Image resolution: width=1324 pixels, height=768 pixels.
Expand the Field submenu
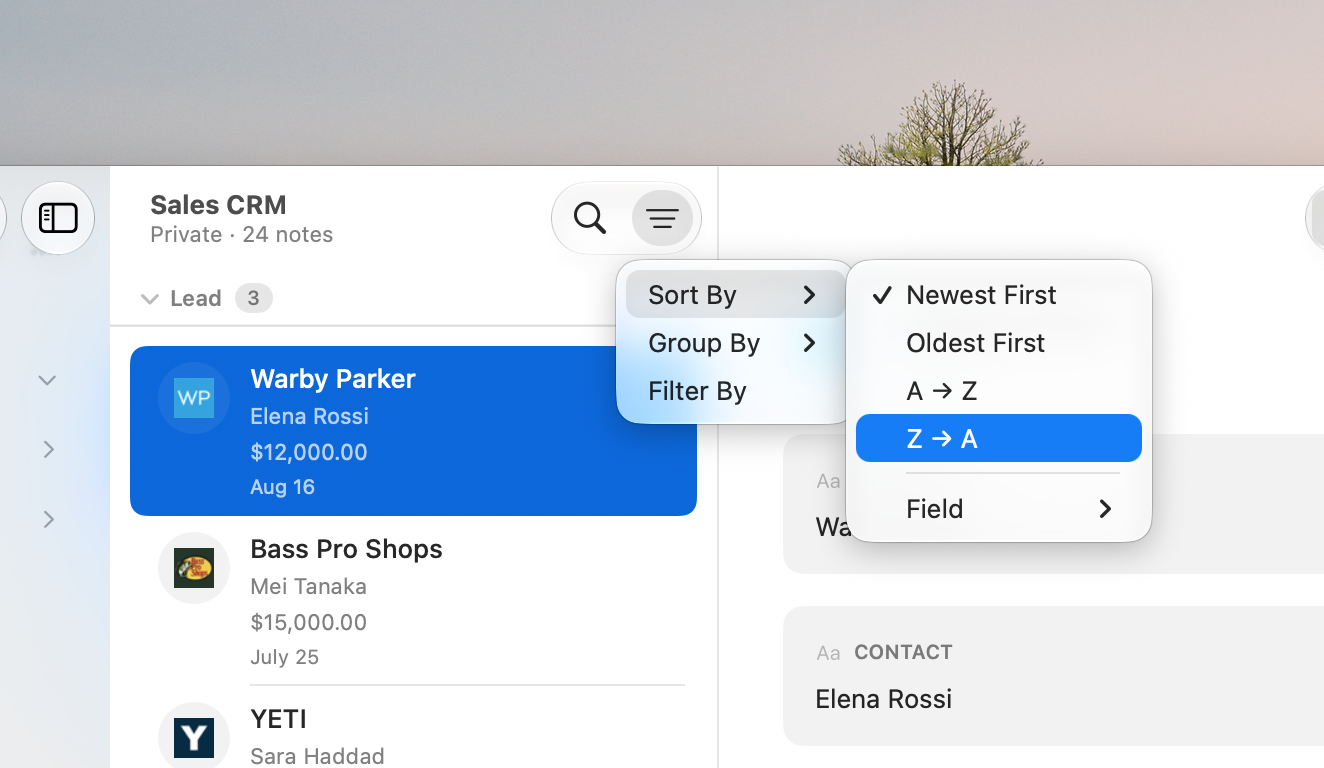998,509
